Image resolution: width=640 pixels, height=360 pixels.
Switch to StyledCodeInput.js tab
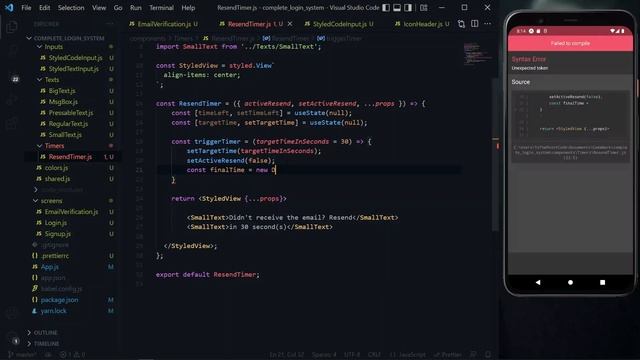[x=339, y=24]
